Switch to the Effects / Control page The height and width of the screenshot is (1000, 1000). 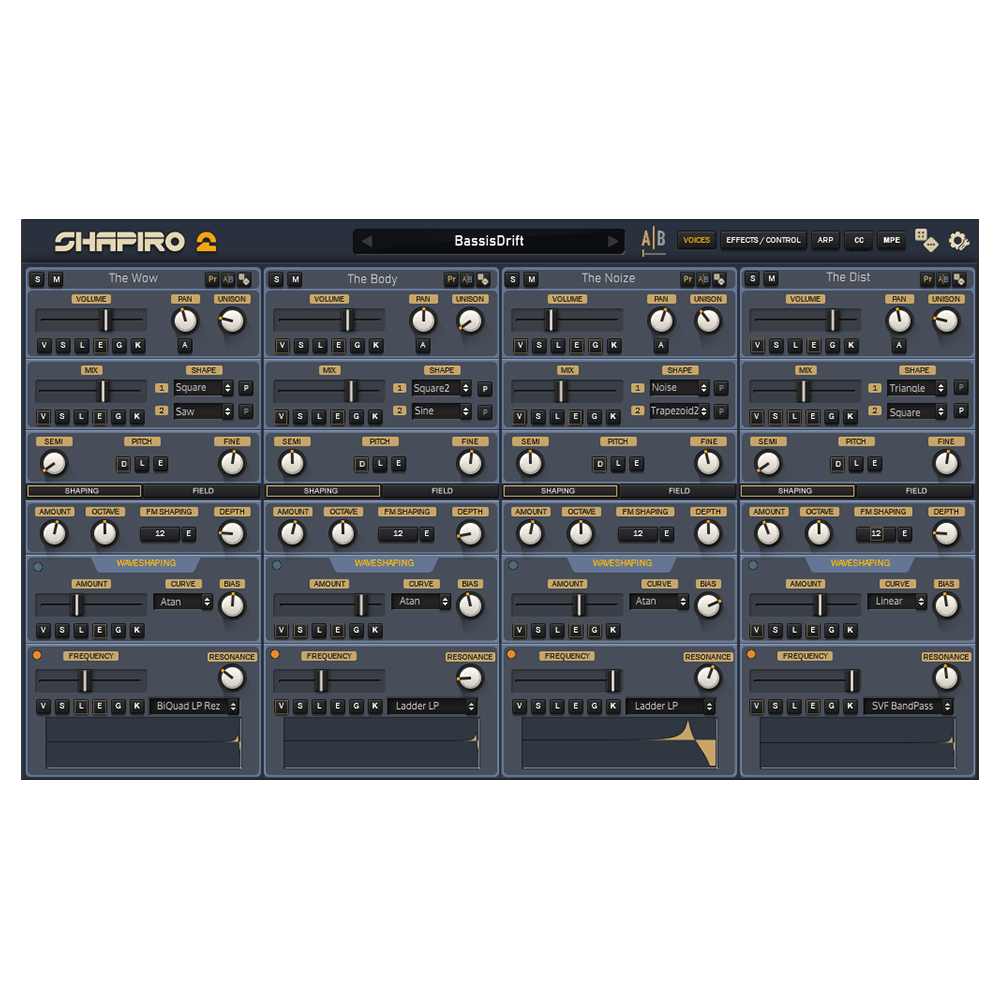point(763,240)
